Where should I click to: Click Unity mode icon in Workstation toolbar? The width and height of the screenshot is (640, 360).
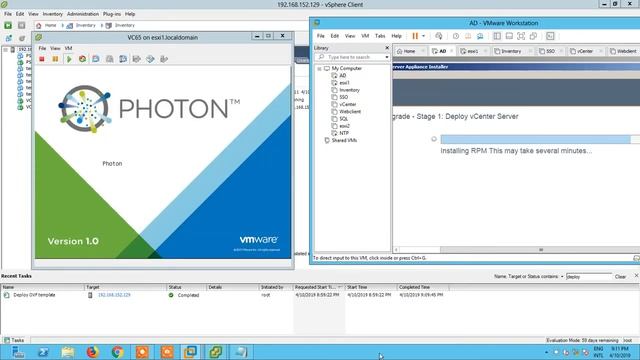[533, 36]
